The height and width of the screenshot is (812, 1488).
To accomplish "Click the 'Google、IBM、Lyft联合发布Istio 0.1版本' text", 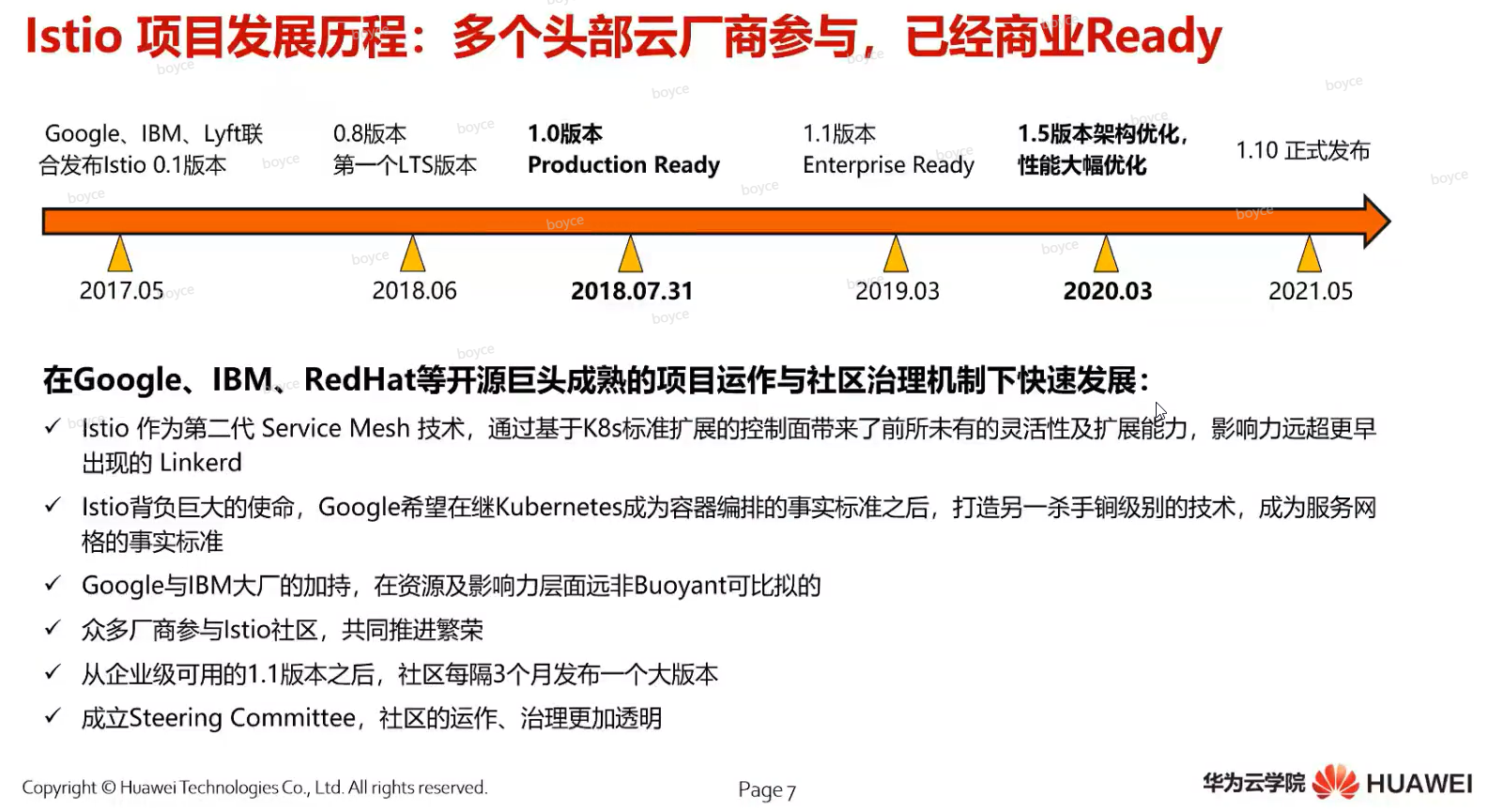I will pos(153,149).
